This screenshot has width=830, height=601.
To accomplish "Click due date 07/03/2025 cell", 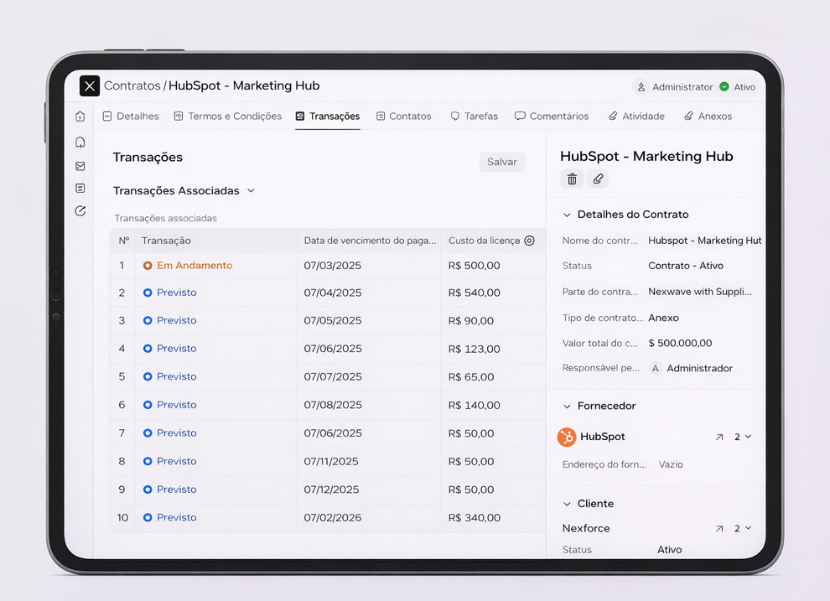I will (369, 266).
